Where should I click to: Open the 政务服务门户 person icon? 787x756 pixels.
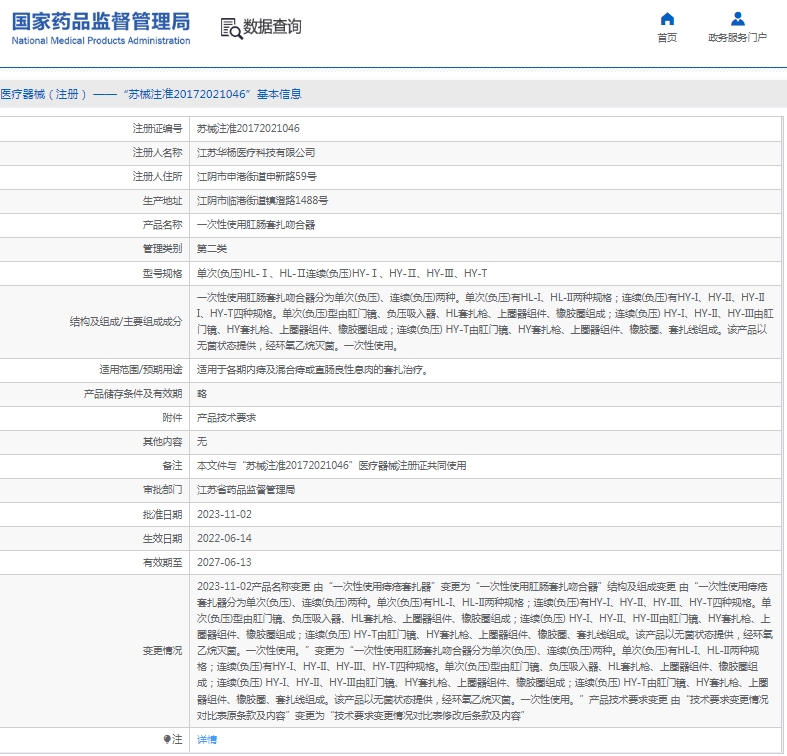[737, 19]
